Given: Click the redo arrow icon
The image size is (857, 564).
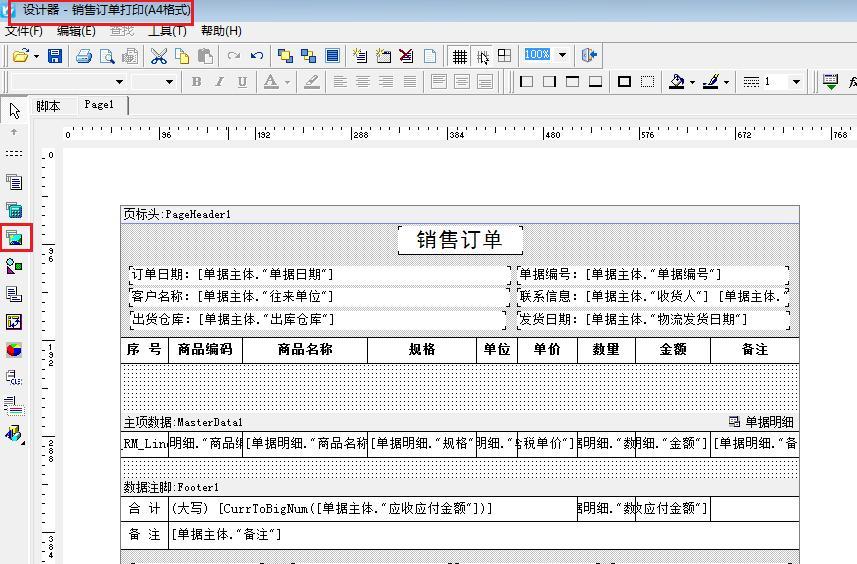Looking at the screenshot, I should click(x=233, y=56).
